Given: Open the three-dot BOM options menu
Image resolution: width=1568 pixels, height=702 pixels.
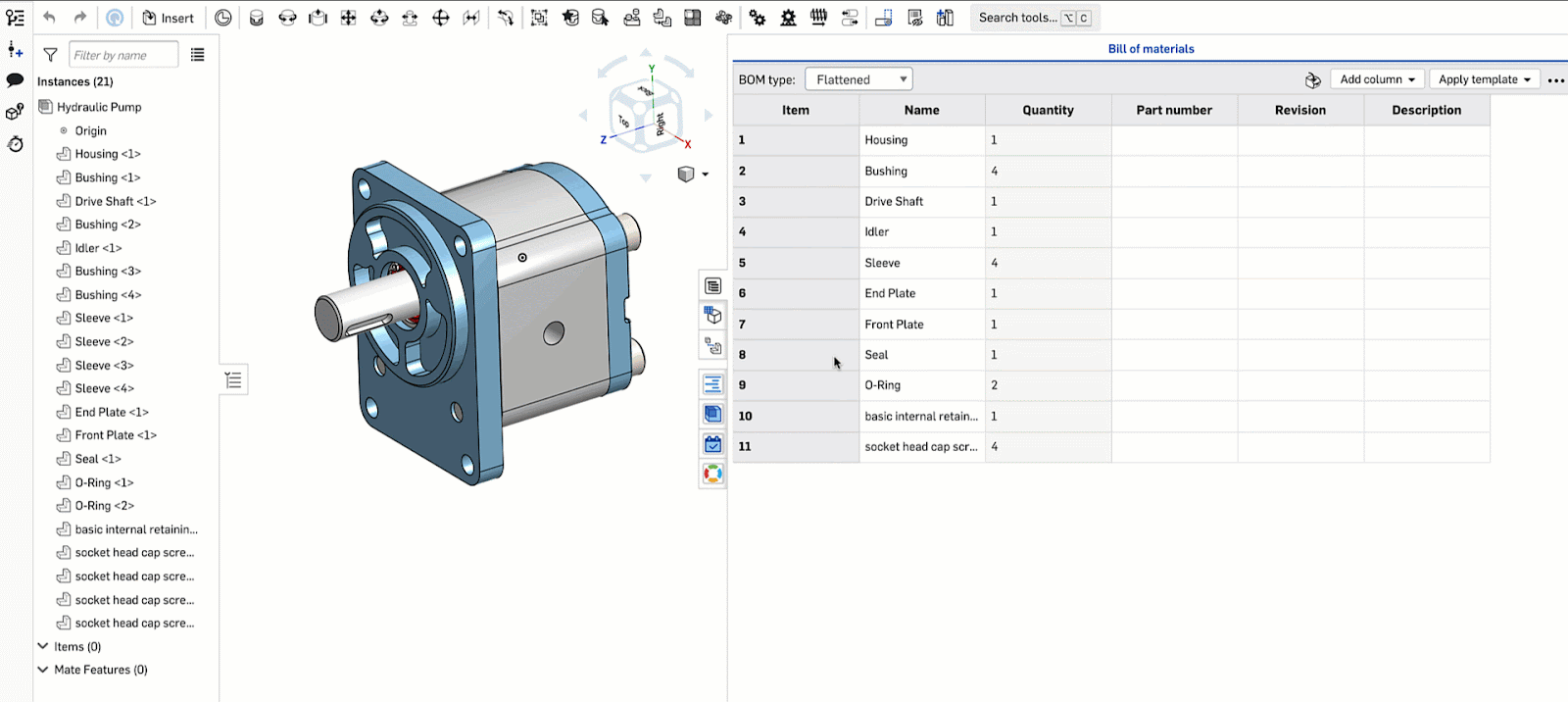Looking at the screenshot, I should [x=1555, y=80].
